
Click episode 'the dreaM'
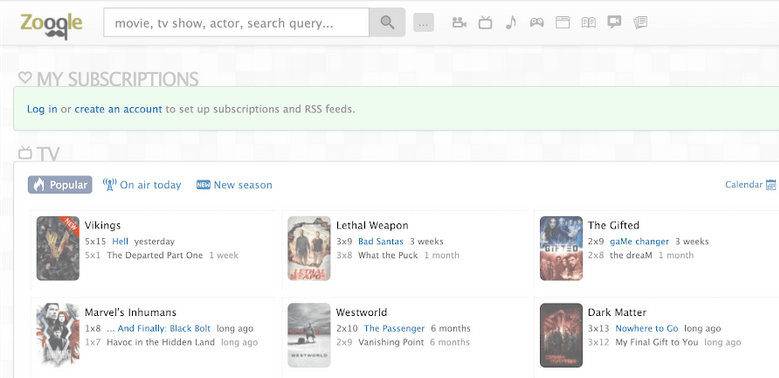click(631, 255)
